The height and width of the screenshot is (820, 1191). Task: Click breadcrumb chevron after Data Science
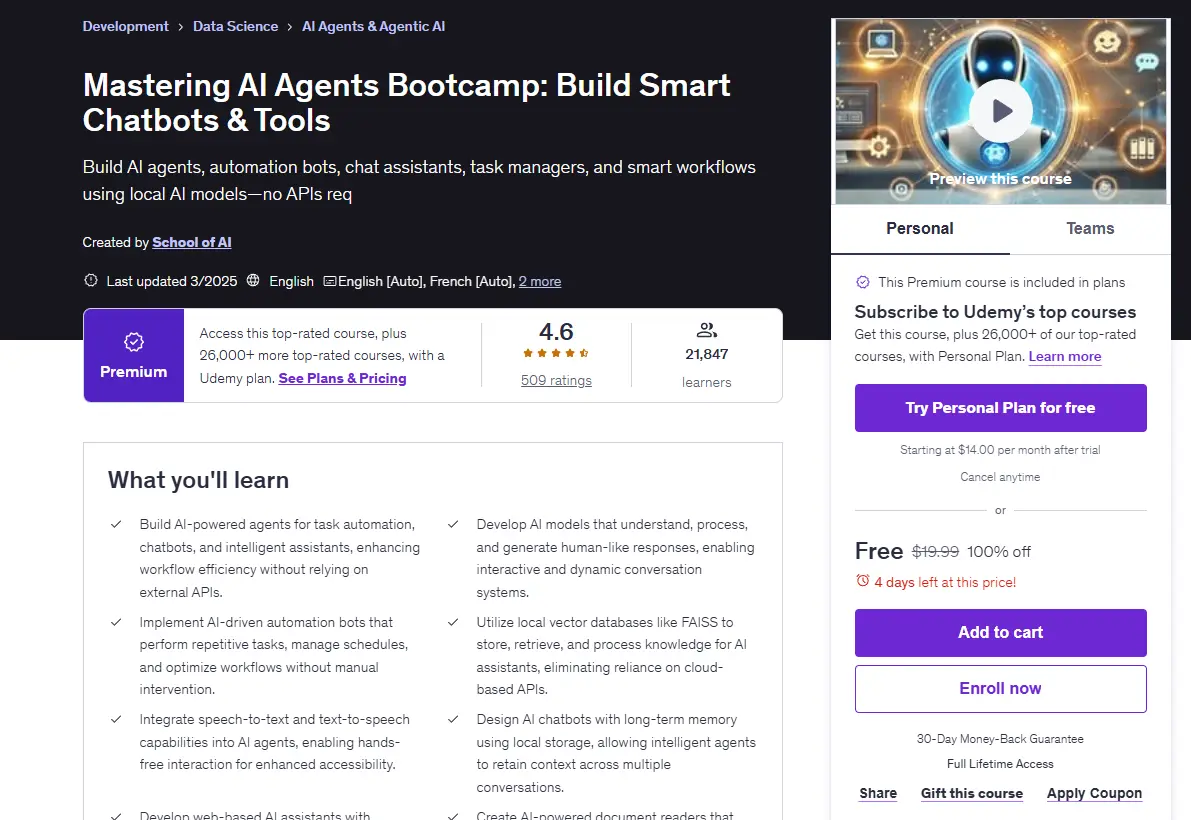(289, 27)
